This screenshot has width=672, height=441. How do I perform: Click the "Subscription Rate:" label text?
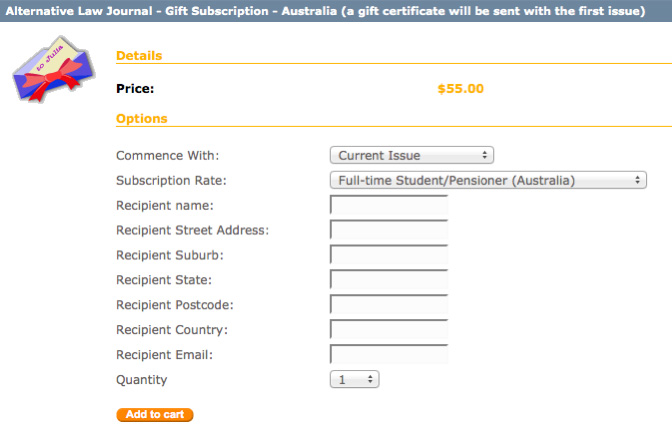[x=171, y=180]
